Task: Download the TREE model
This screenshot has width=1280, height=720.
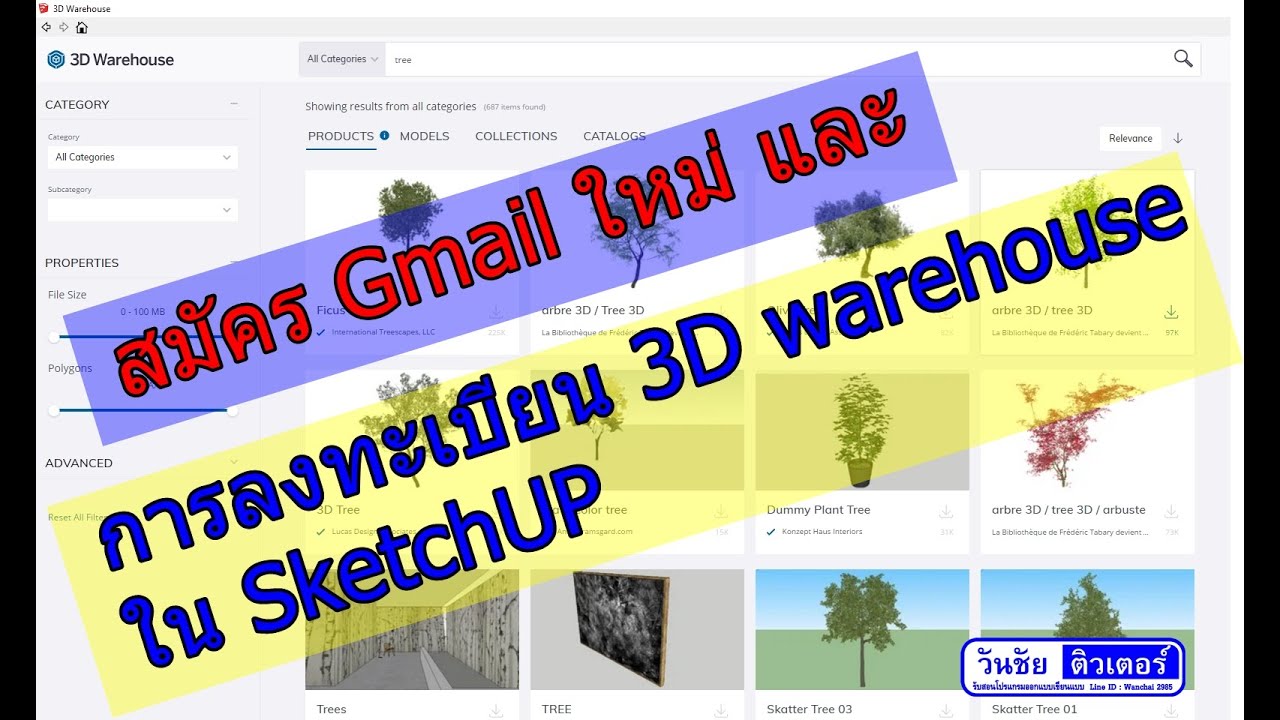Action: tap(721, 711)
